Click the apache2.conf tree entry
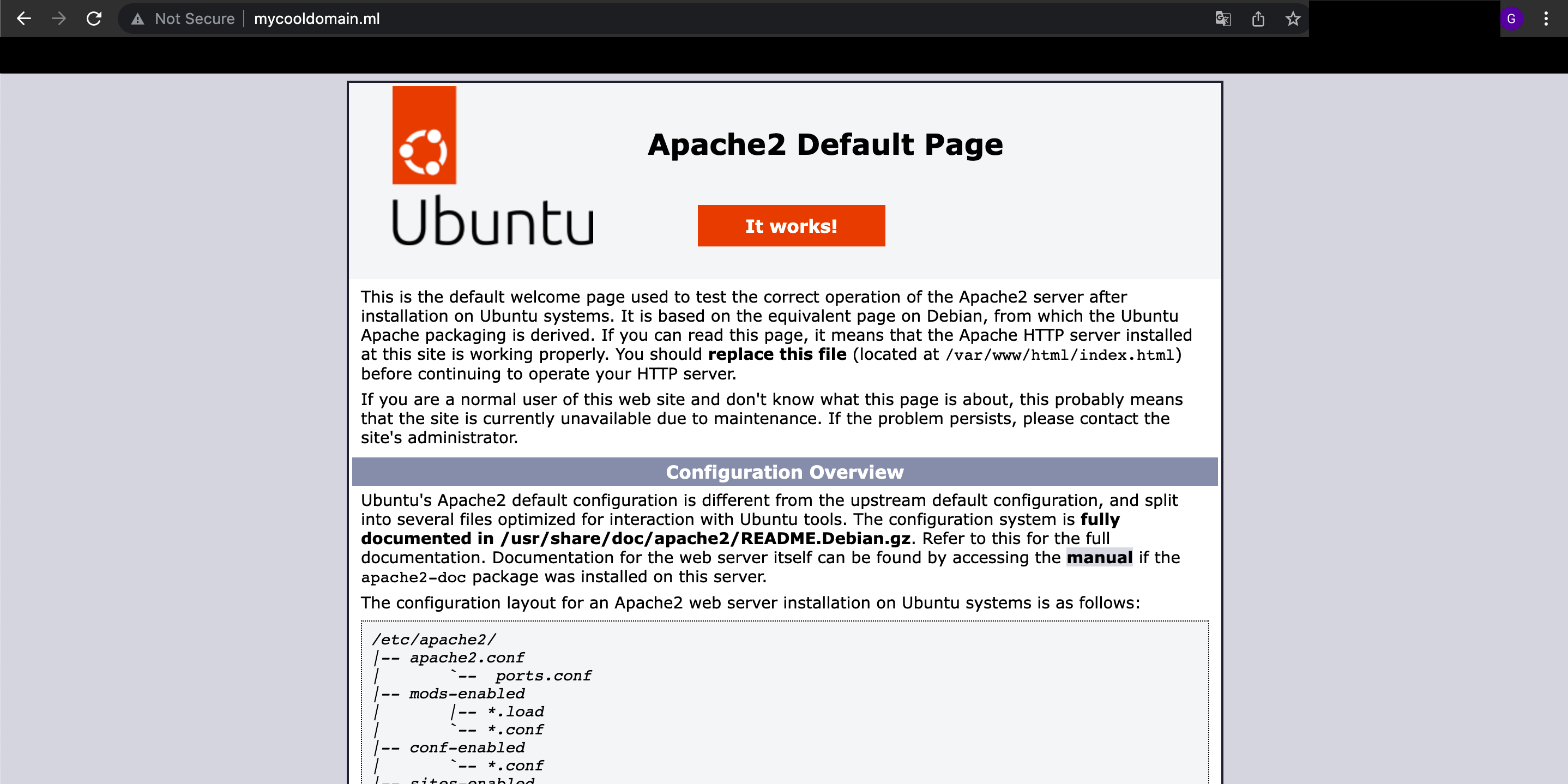1568x784 pixels. 467,658
